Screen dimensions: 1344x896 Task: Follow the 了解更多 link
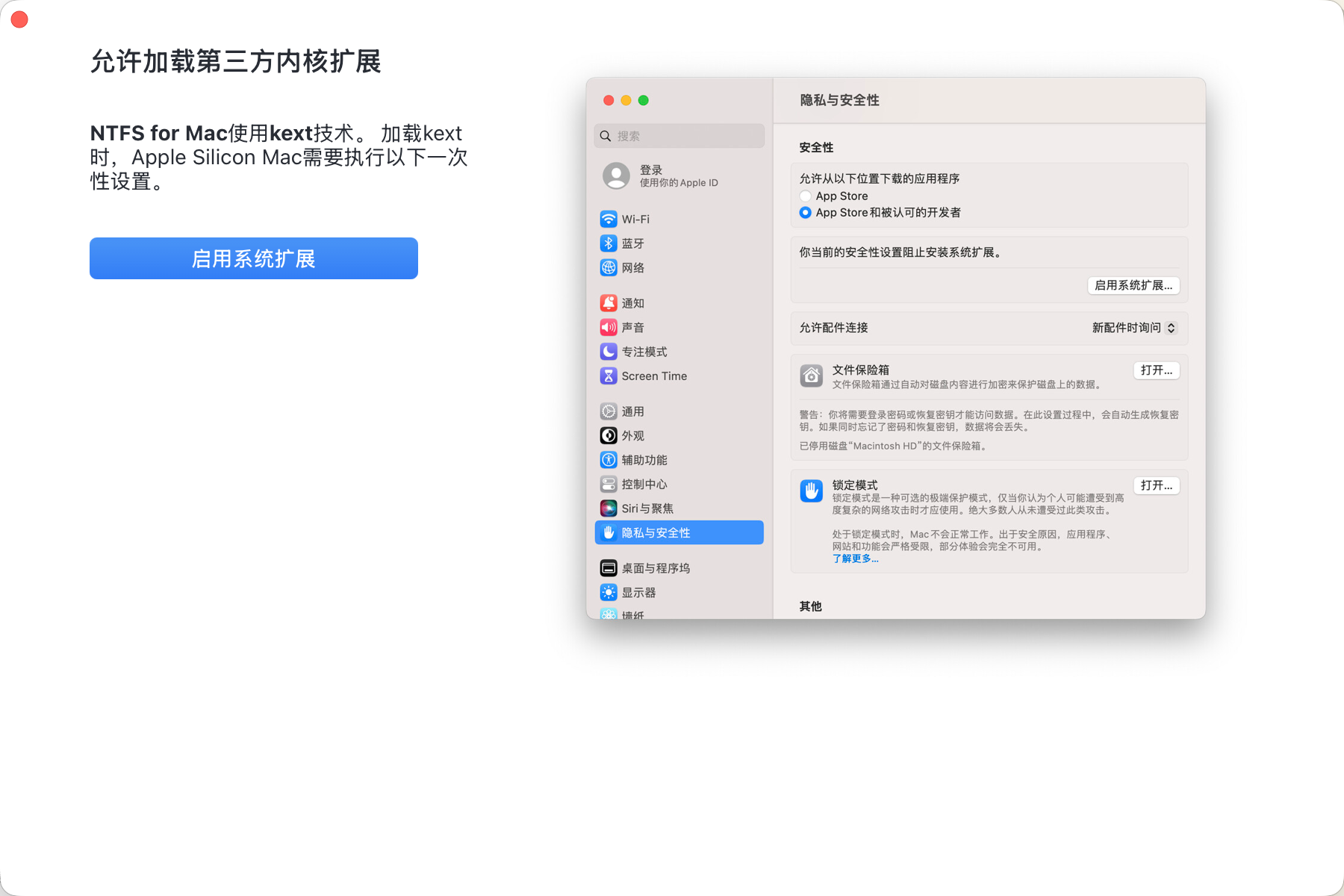(855, 559)
